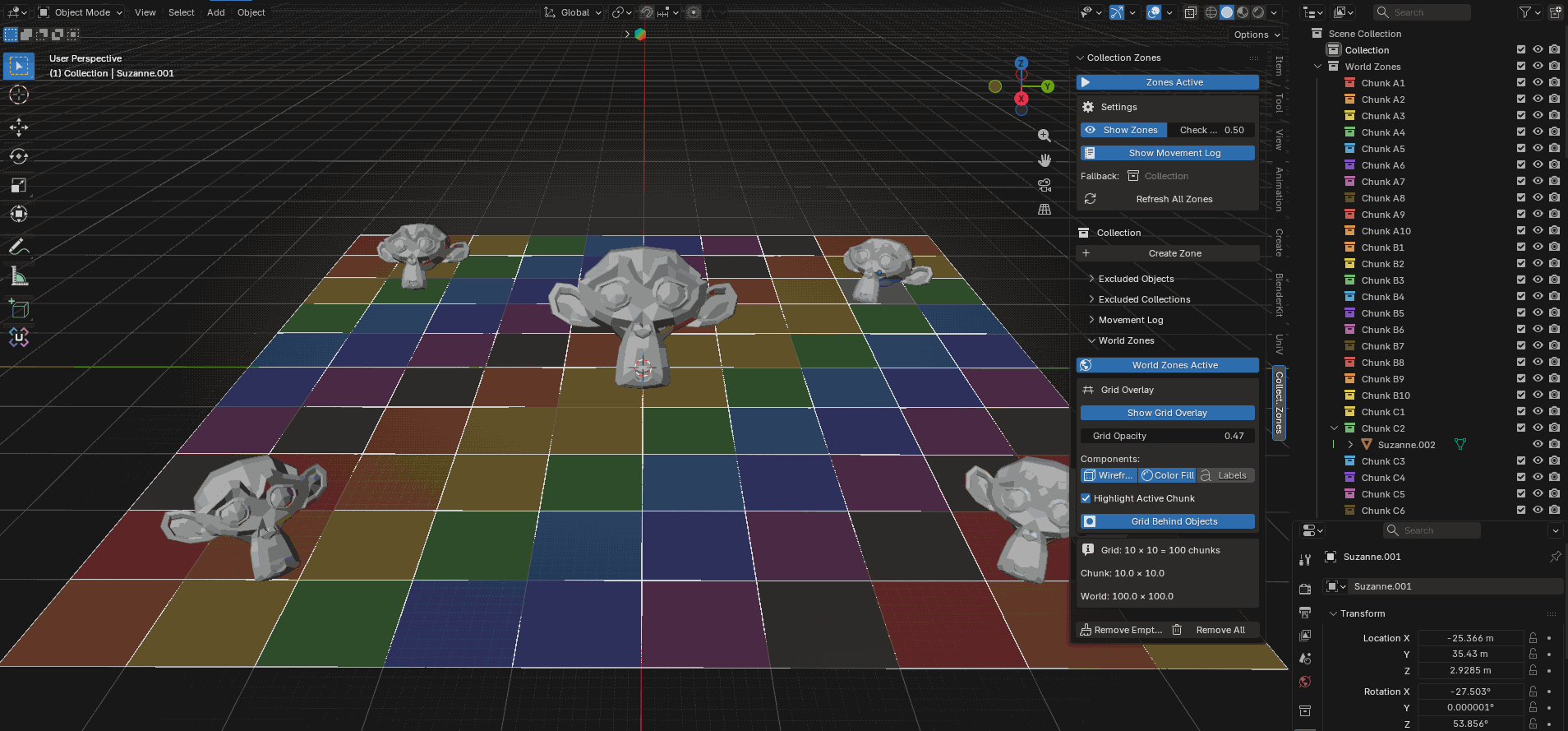The image size is (1568, 731).
Task: Adjust Grid Opacity slider
Action: 1167,436
